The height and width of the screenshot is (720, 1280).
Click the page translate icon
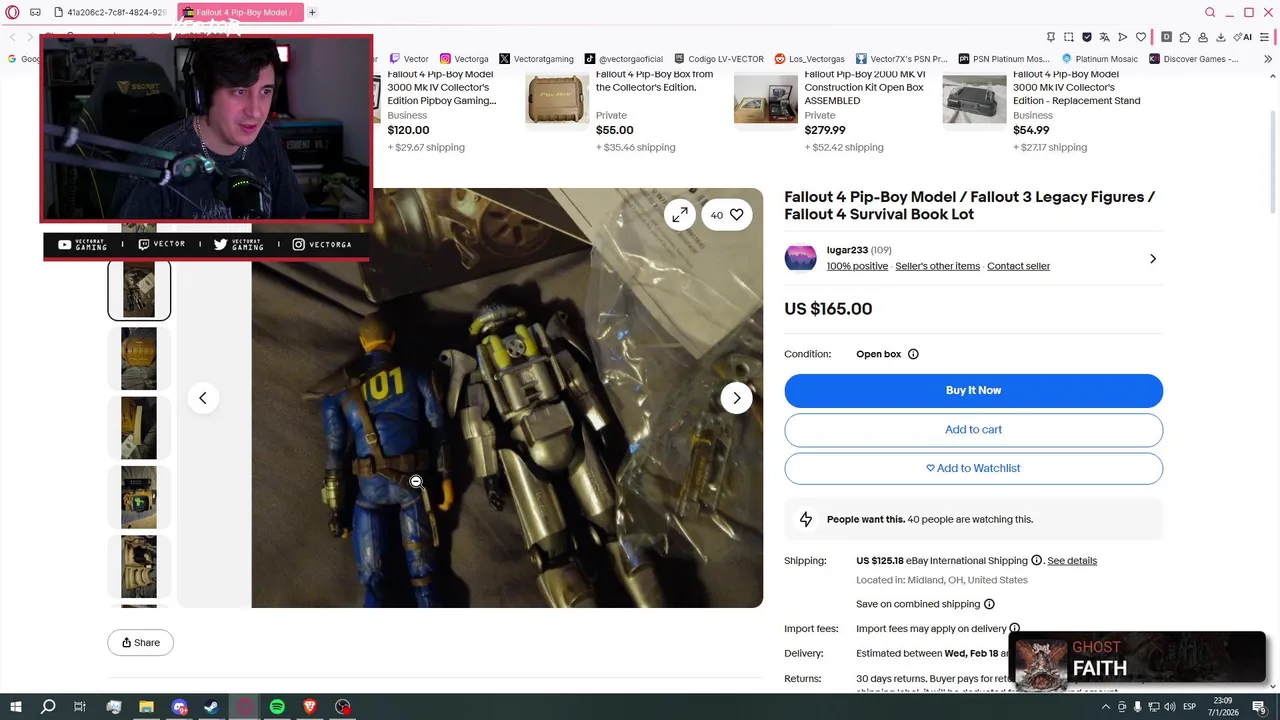coord(1105,37)
